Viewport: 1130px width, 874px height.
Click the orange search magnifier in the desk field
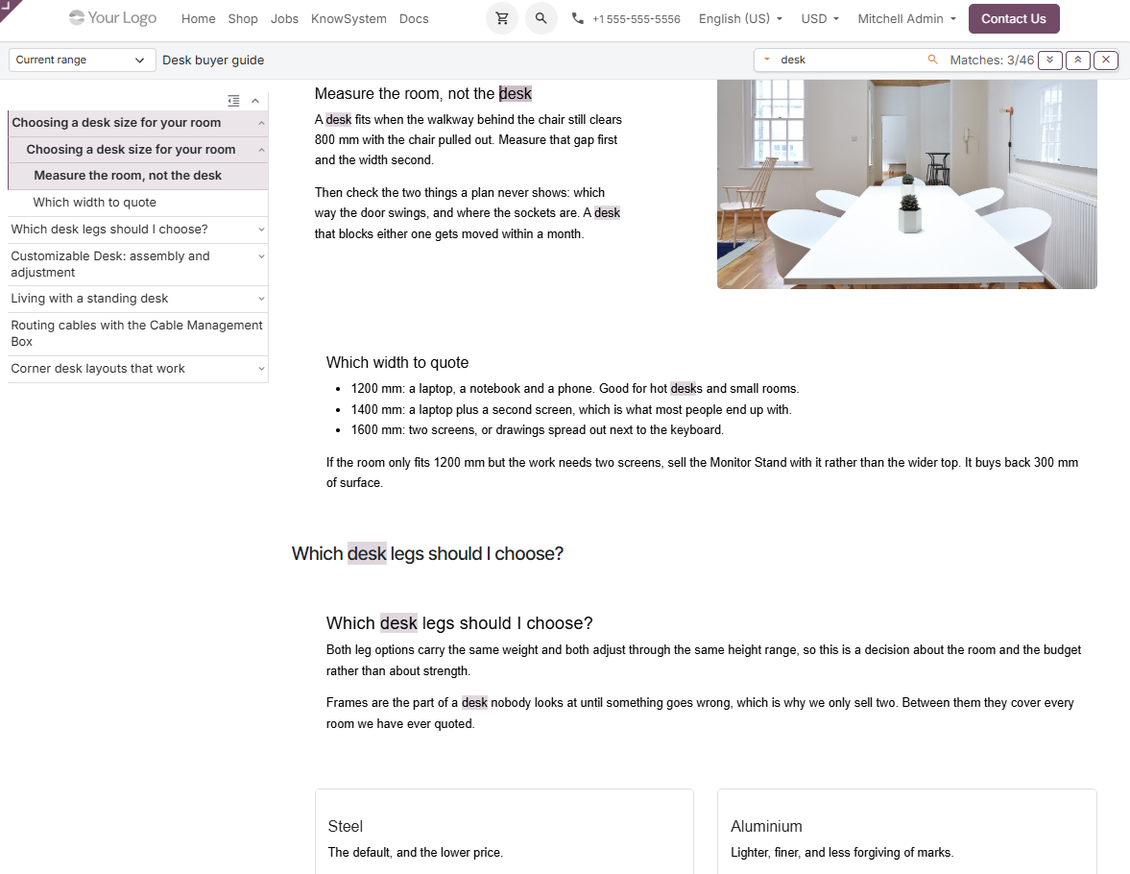(x=933, y=60)
